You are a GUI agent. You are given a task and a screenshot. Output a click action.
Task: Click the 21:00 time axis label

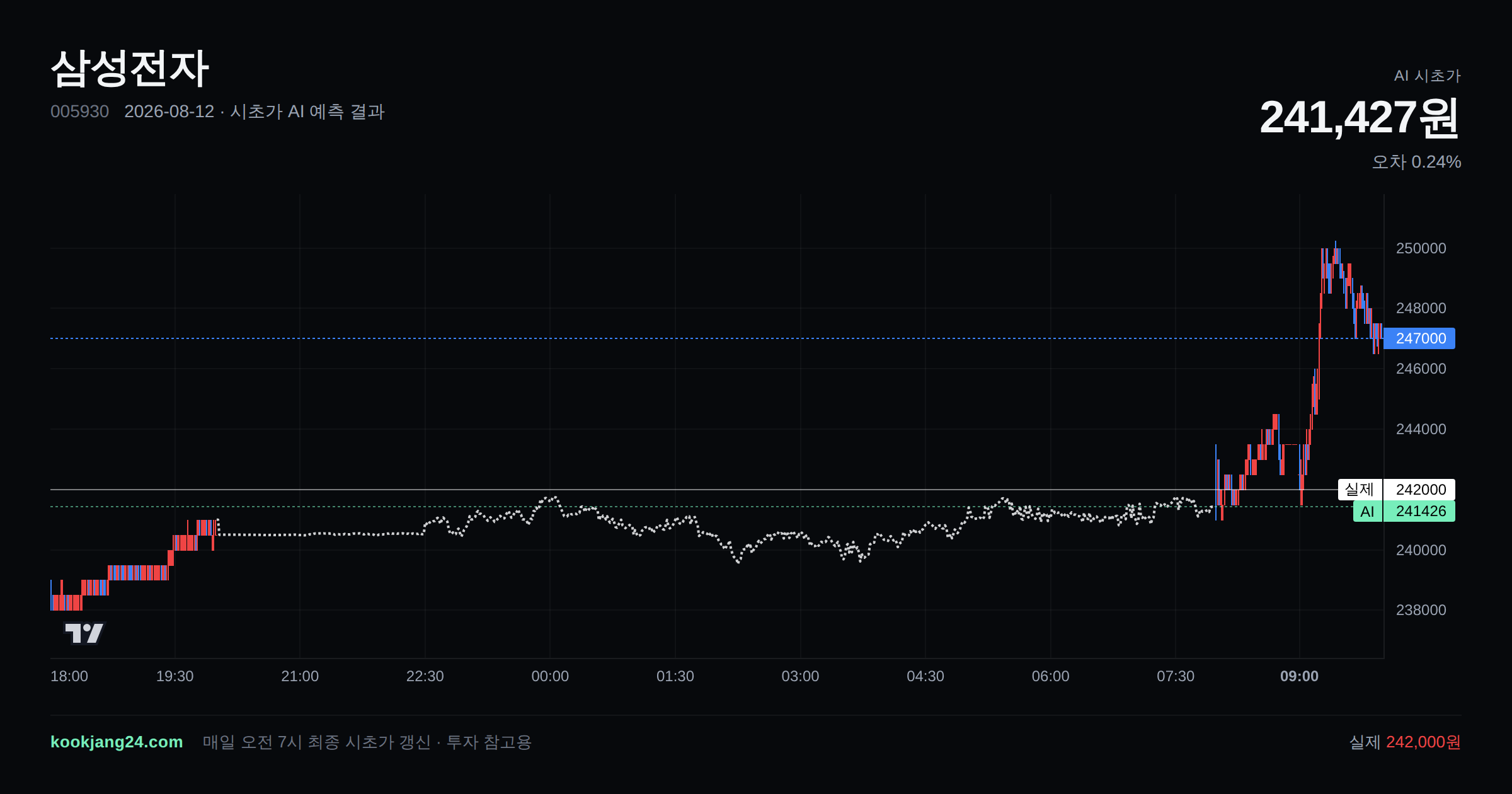point(300,676)
